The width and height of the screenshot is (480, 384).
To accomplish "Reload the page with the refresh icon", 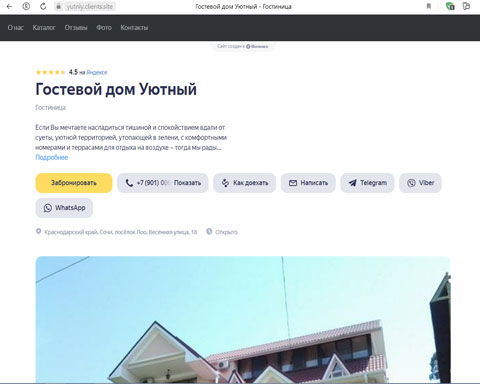I will [43, 6].
